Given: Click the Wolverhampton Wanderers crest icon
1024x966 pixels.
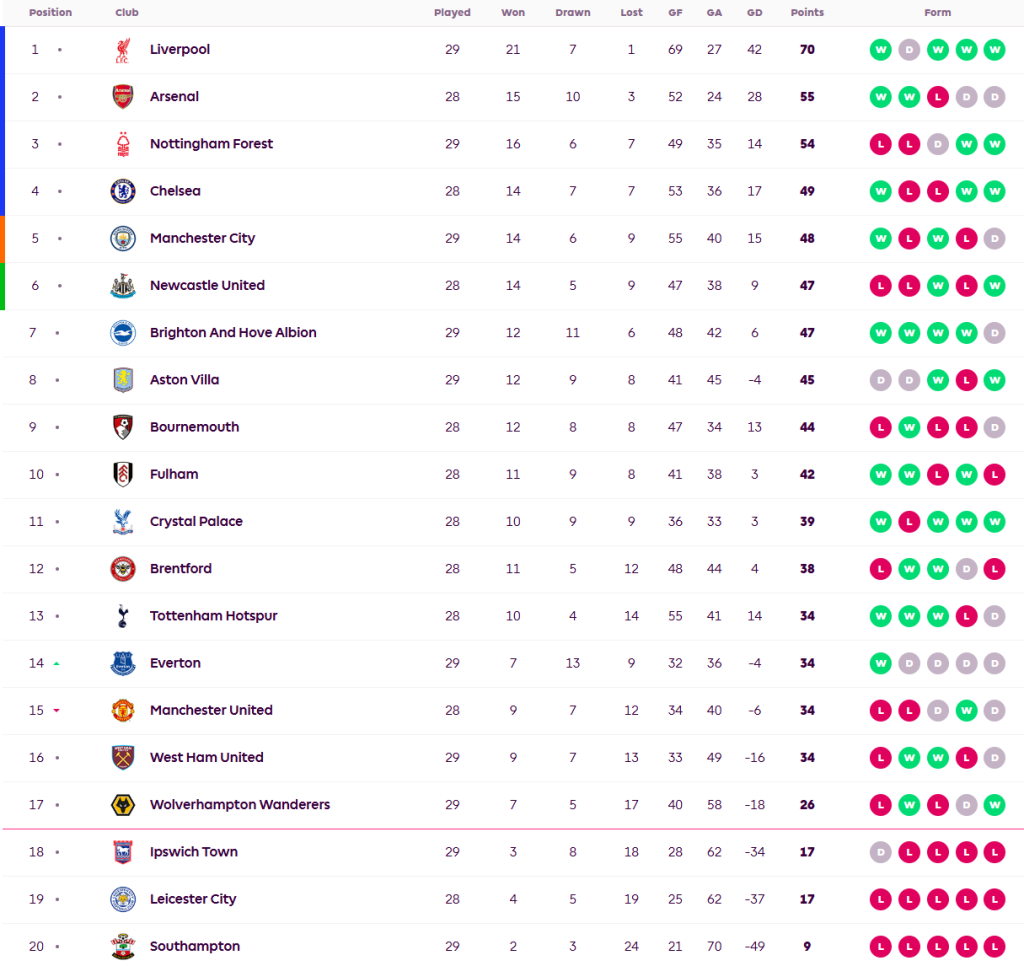Looking at the screenshot, I should (x=122, y=805).
